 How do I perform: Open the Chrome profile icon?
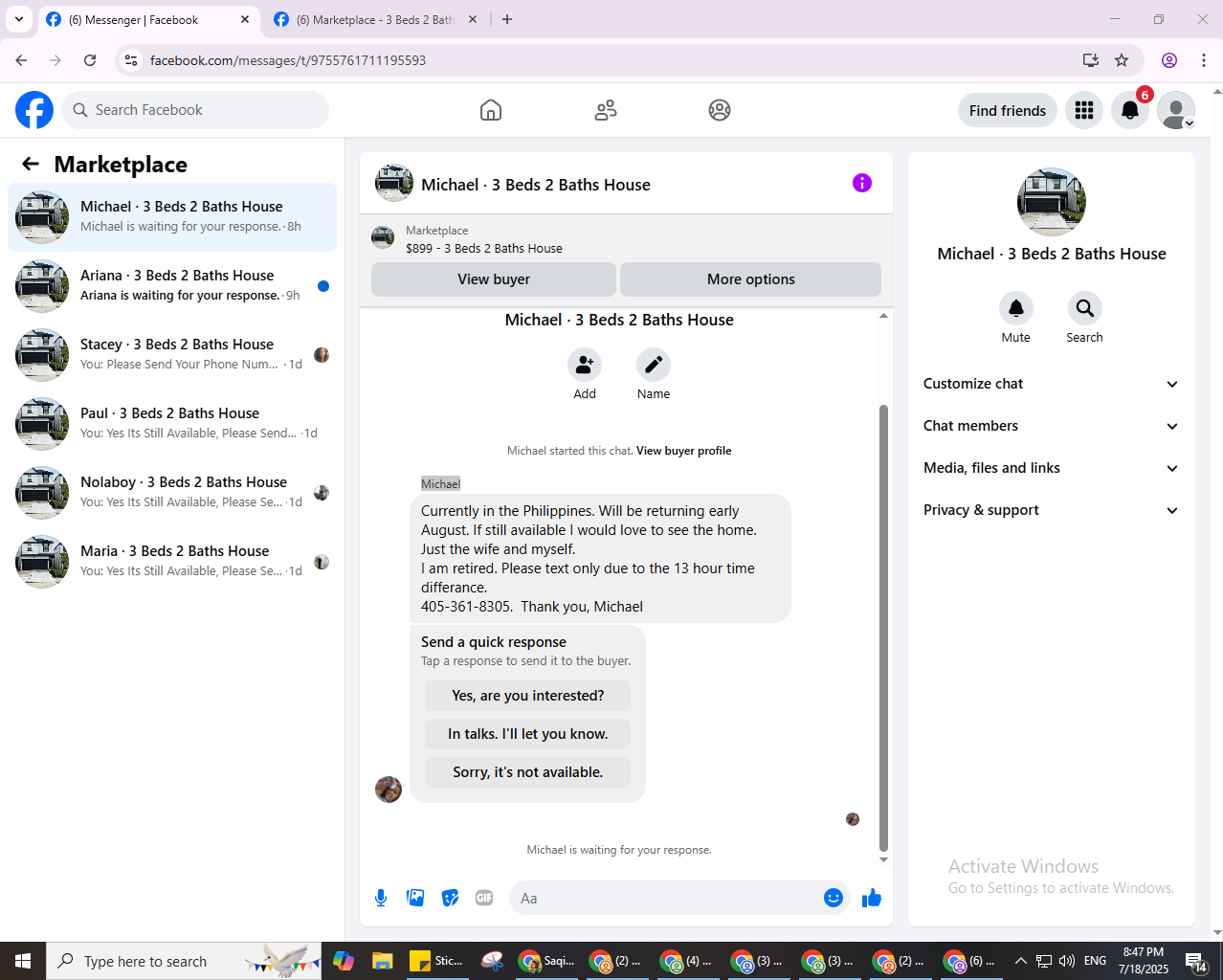[1169, 60]
